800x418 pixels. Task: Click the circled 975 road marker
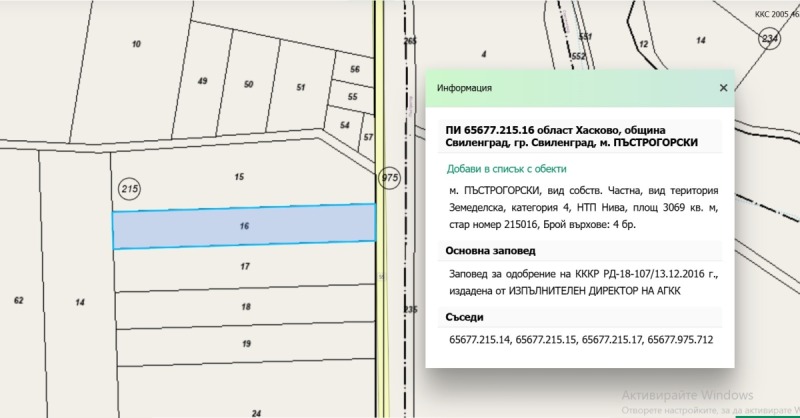(x=390, y=177)
